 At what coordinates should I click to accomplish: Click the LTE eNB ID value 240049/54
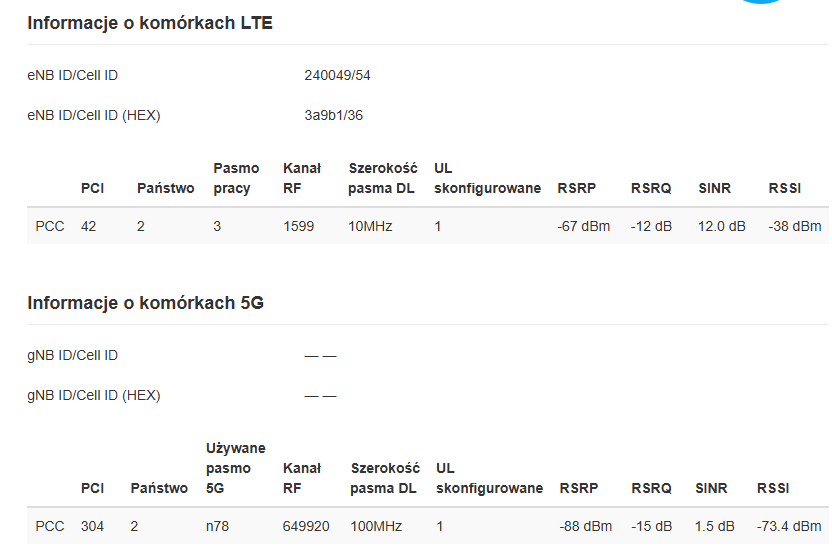(337, 75)
